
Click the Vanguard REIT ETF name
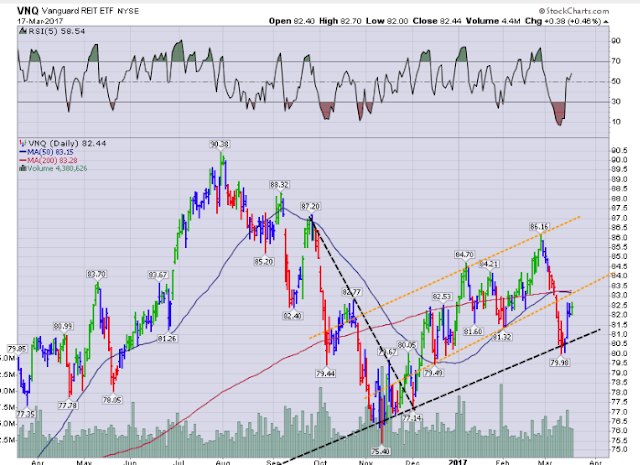click(78, 11)
